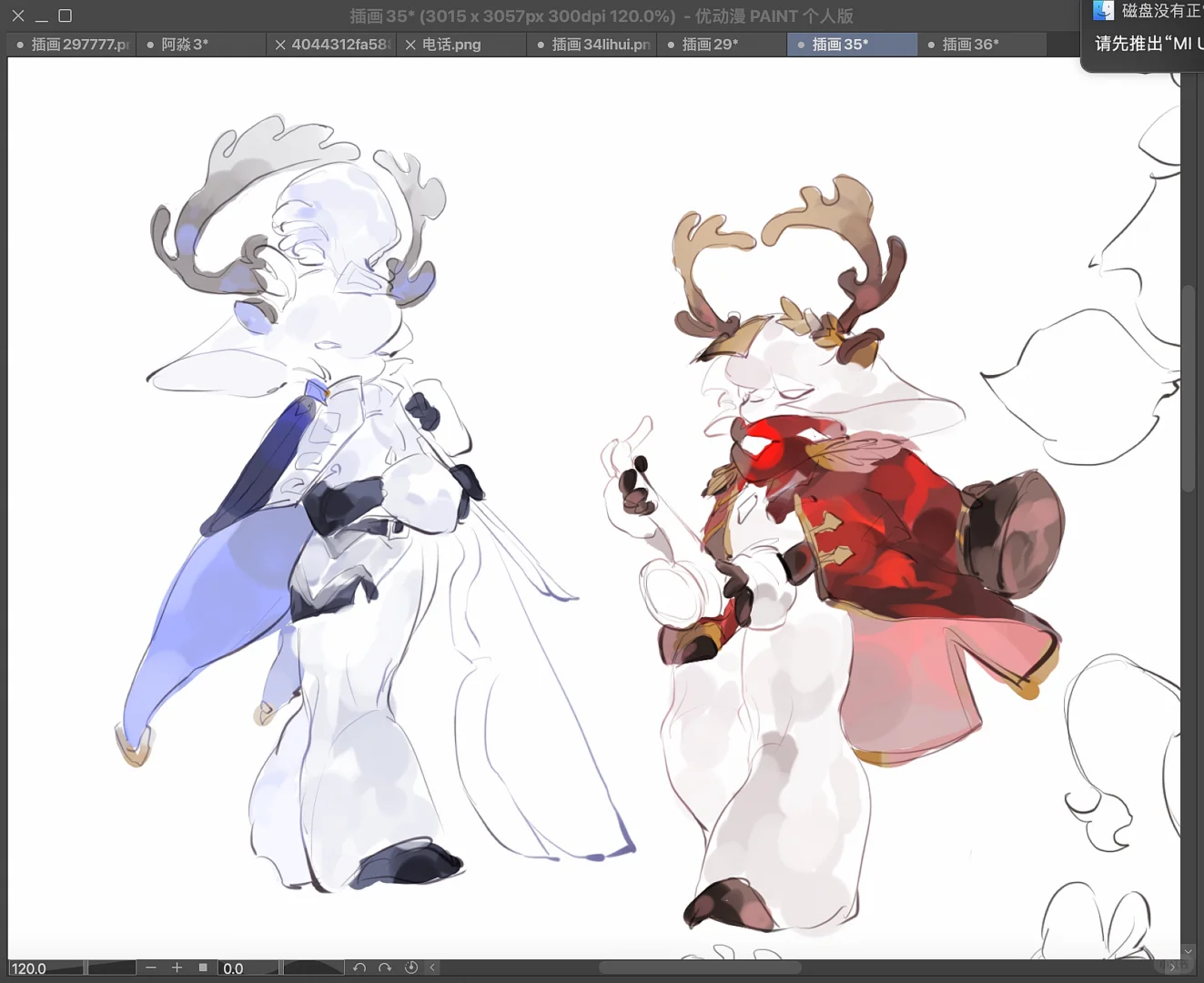Click the Finder icon in the notification
This screenshot has width=1204, height=983.
click(1103, 11)
